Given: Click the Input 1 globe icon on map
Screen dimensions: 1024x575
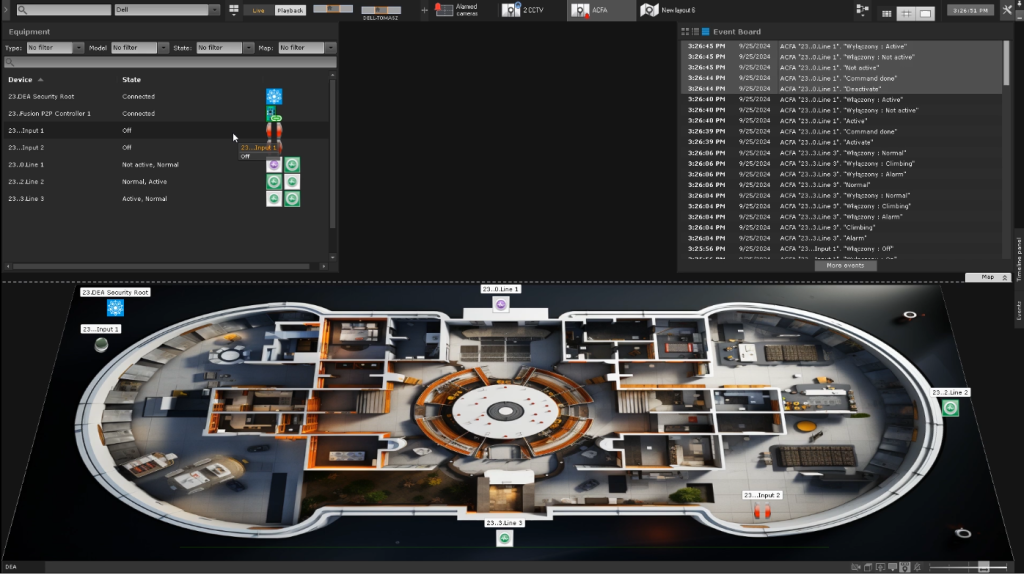Looking at the screenshot, I should 101,344.
